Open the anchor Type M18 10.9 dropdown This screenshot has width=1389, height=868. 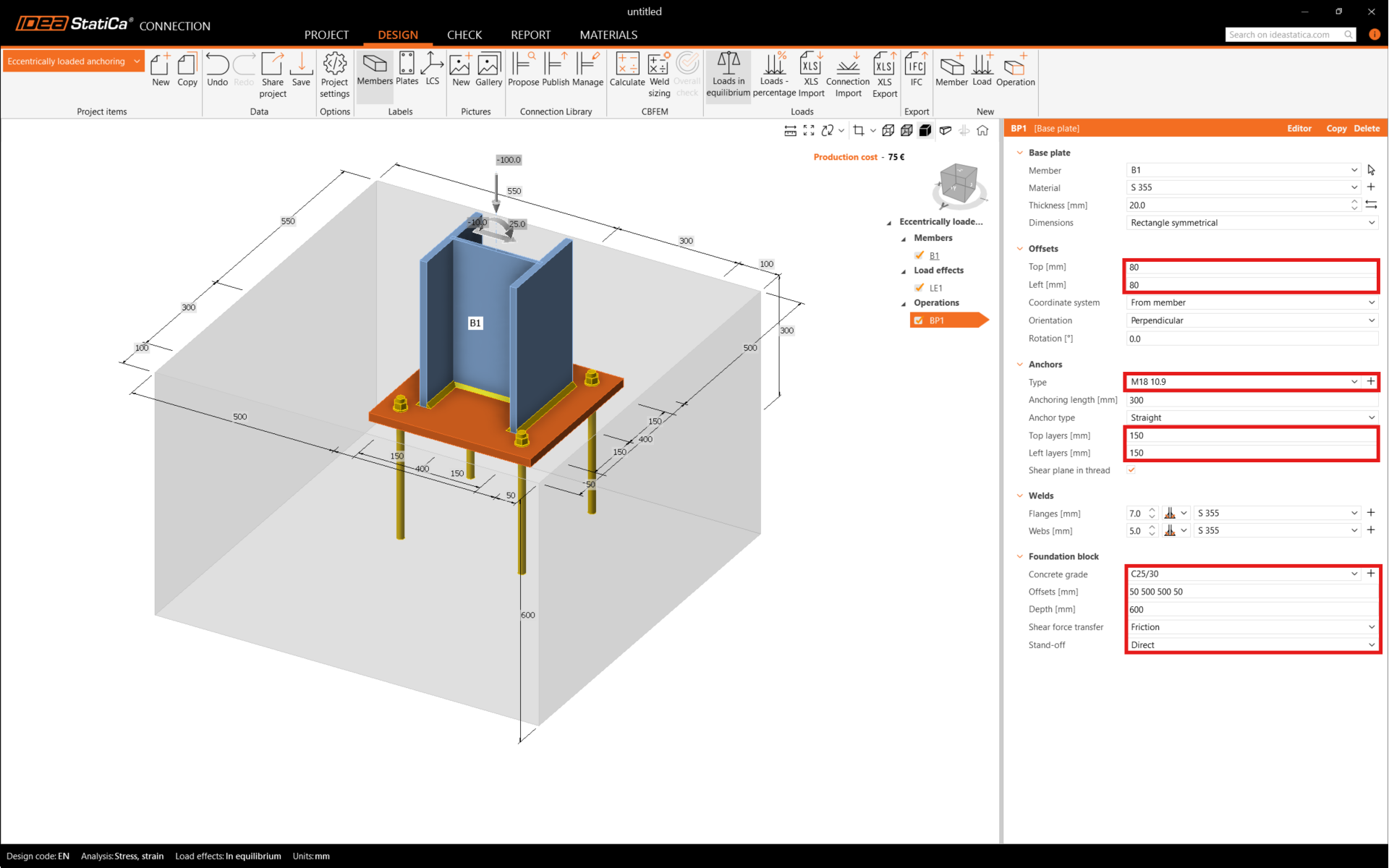click(1354, 382)
